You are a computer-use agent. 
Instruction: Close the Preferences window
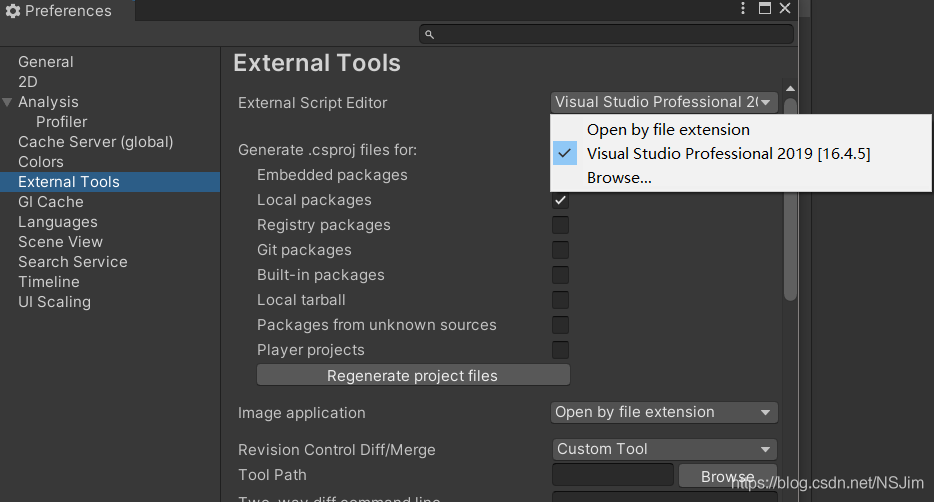785,8
